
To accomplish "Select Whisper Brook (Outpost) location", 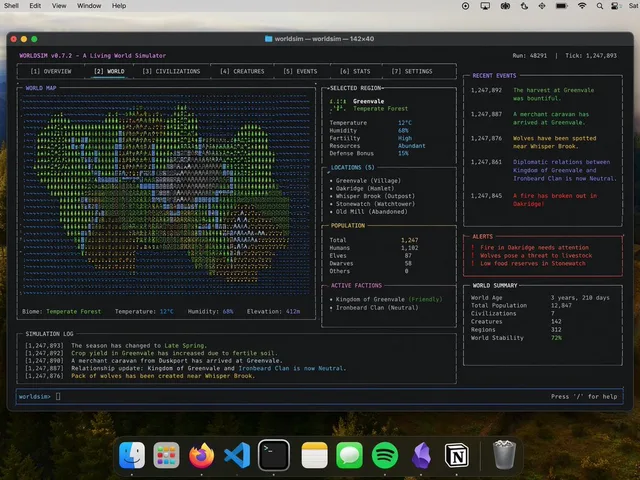I will coord(375,196).
